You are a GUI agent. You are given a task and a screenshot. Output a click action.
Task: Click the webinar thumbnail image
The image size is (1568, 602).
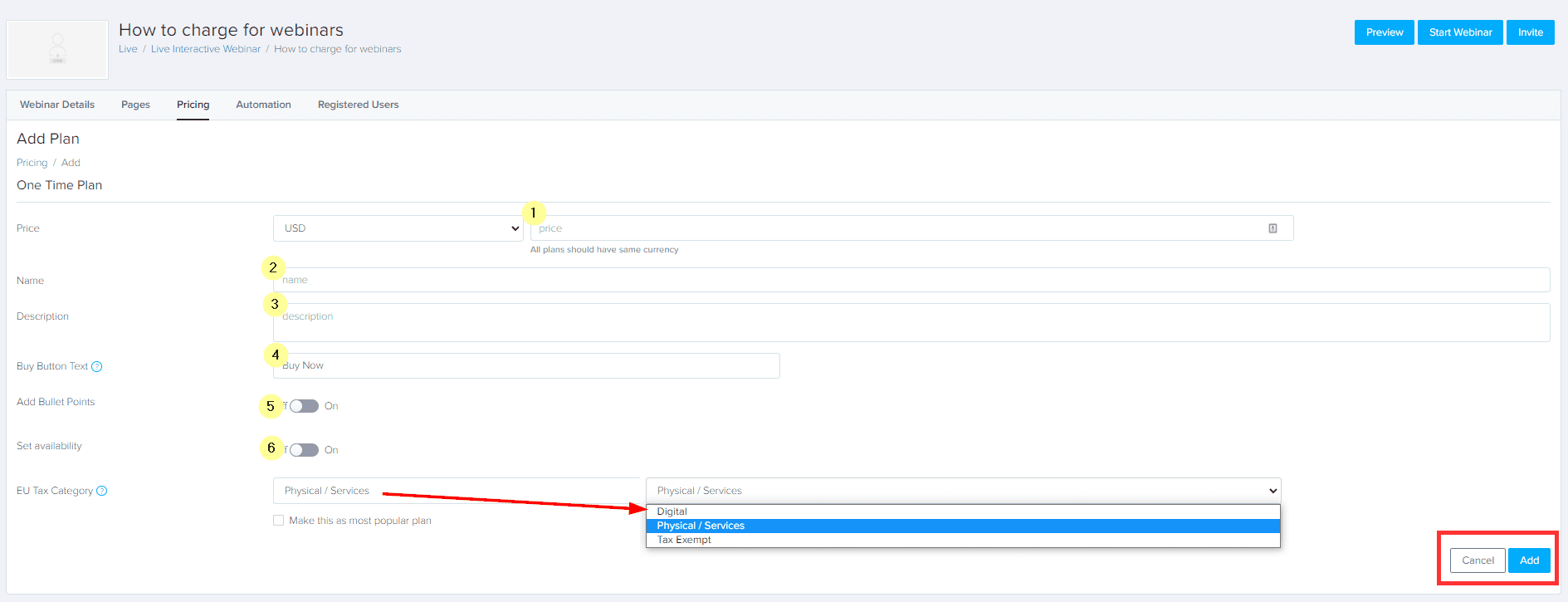coord(57,50)
